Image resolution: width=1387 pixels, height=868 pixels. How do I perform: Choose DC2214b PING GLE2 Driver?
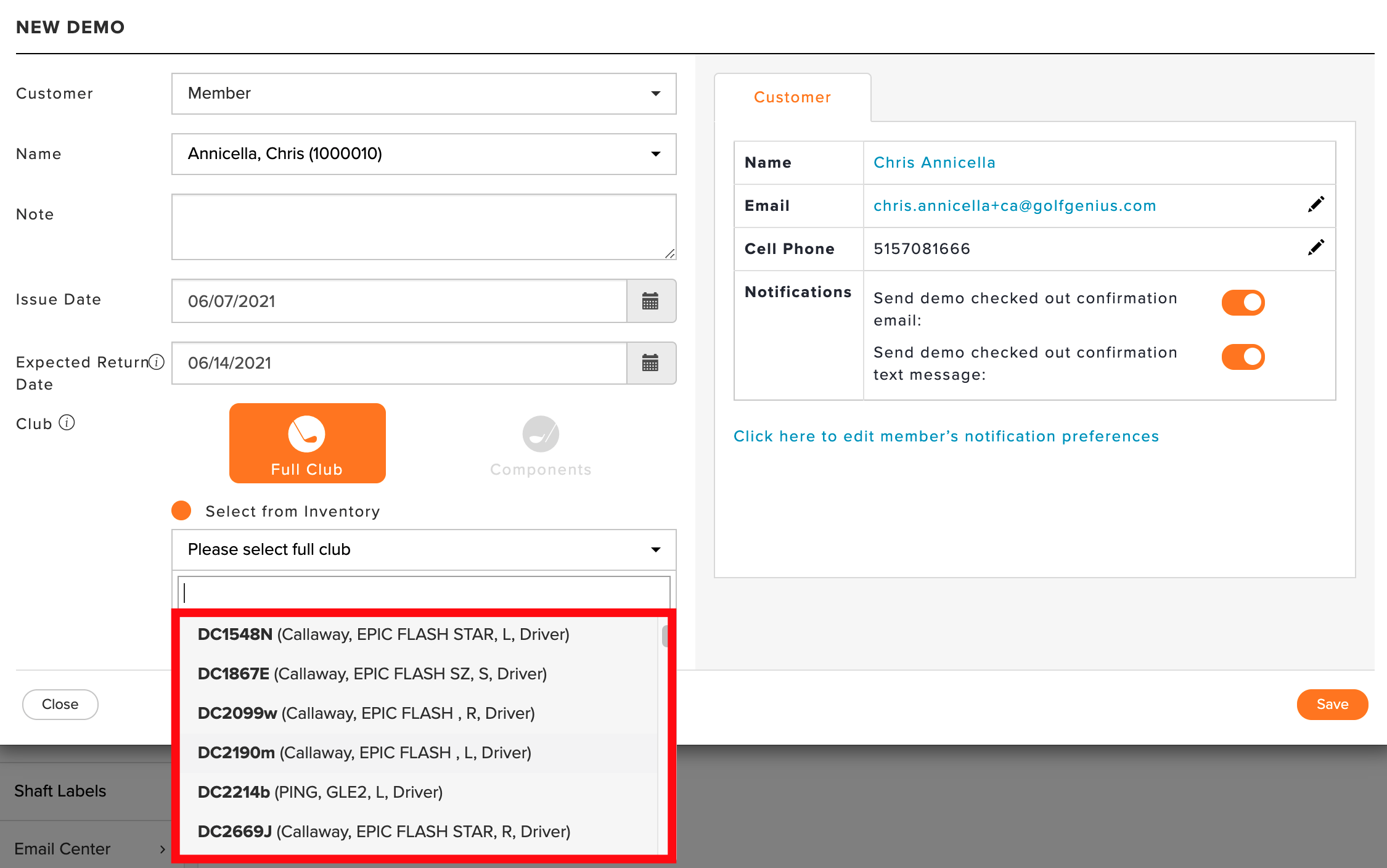click(419, 792)
